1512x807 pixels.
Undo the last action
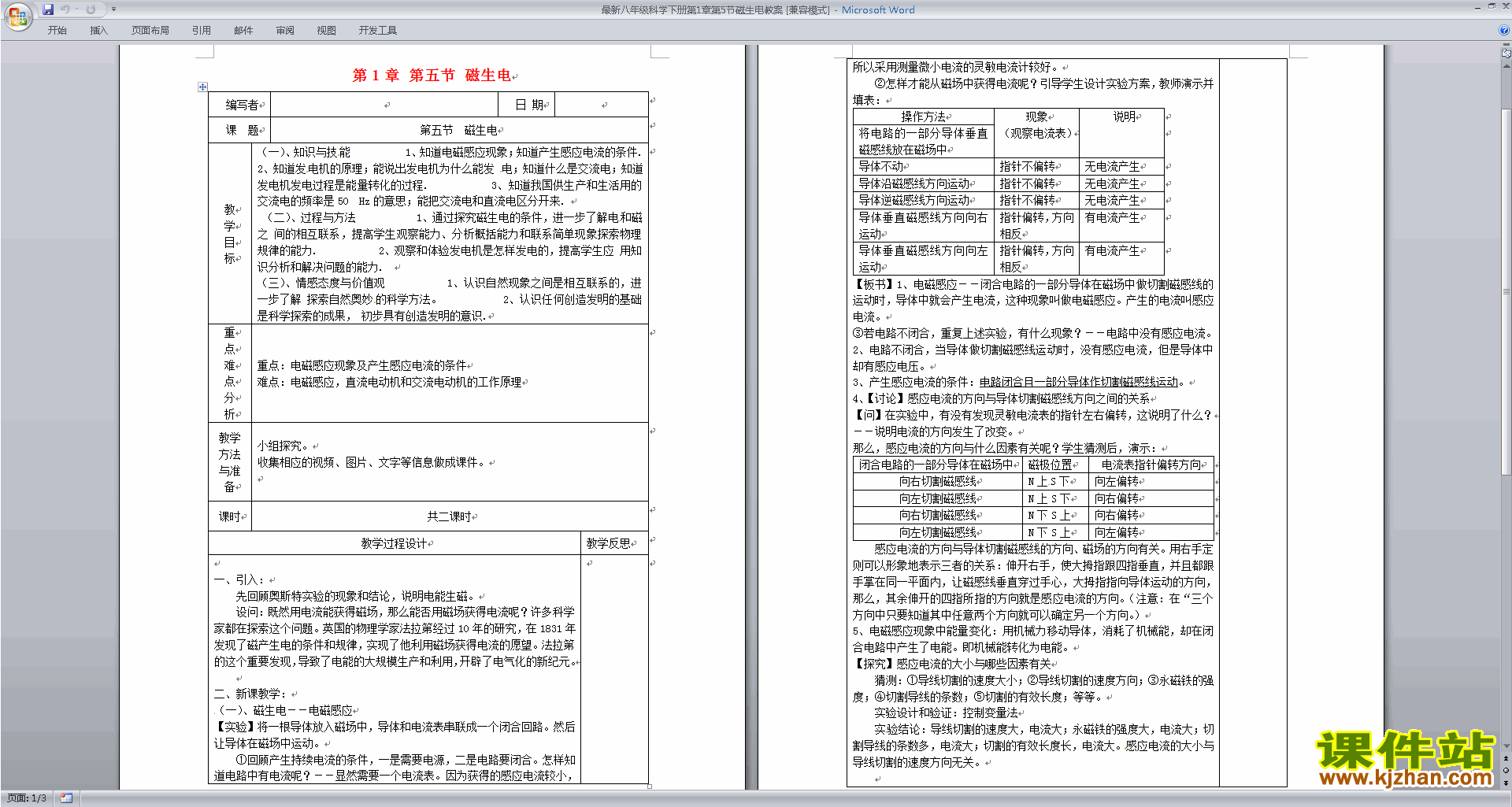pos(65,9)
